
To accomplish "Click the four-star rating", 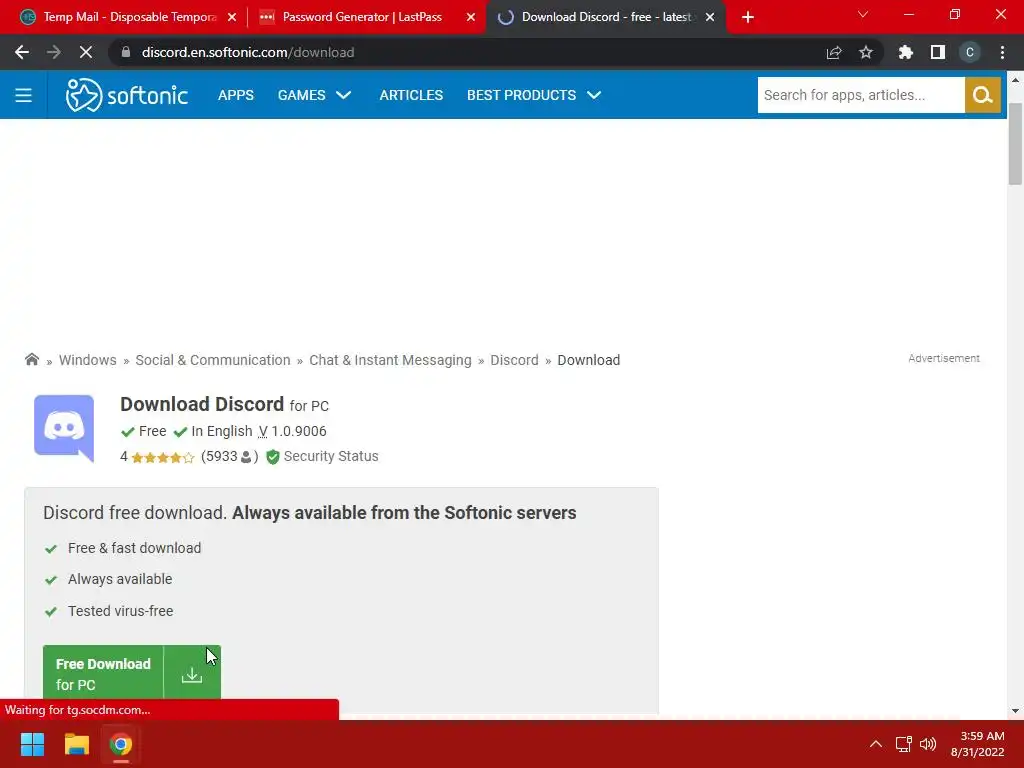I will pos(163,457).
